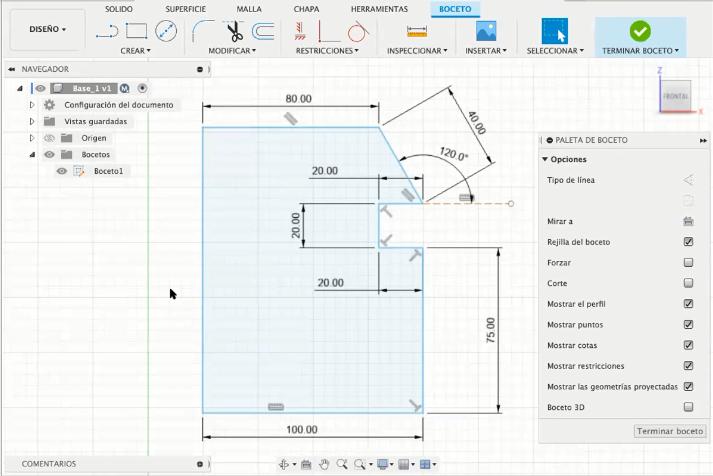Open display settings monitor icon
The width and height of the screenshot is (713, 476).
pyautogui.click(x=382, y=464)
